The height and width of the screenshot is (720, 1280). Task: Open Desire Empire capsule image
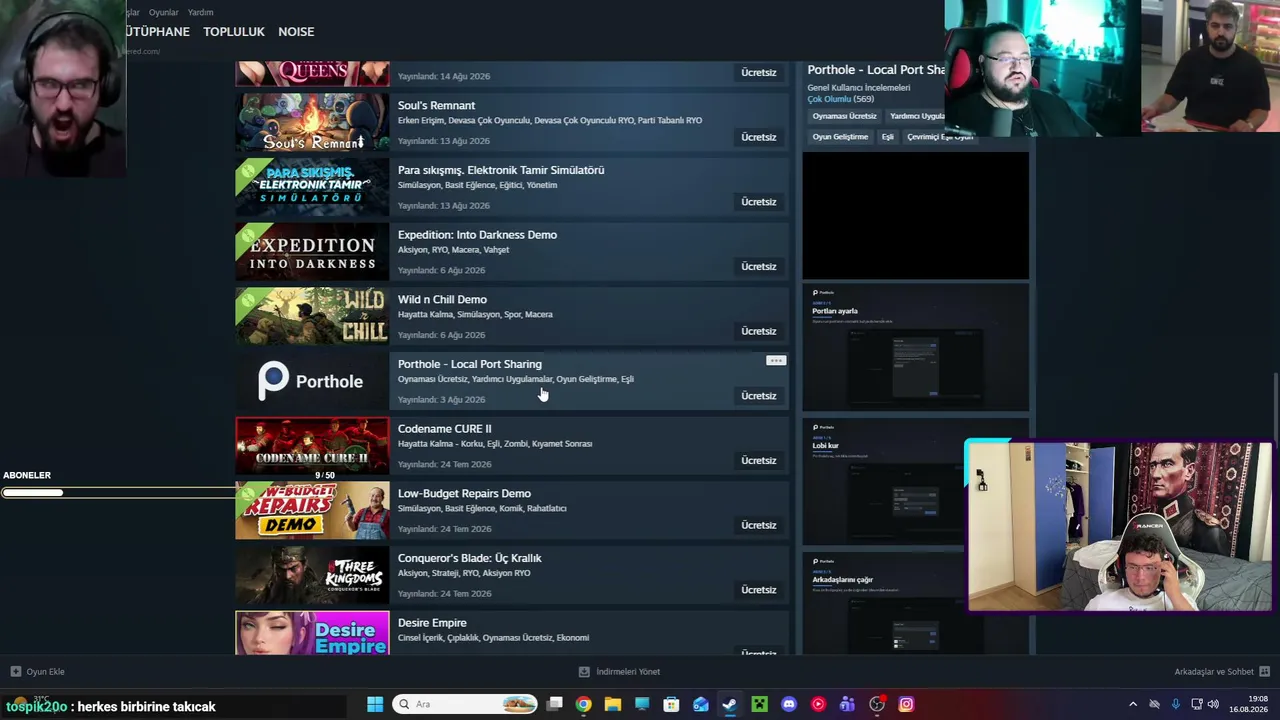point(312,633)
